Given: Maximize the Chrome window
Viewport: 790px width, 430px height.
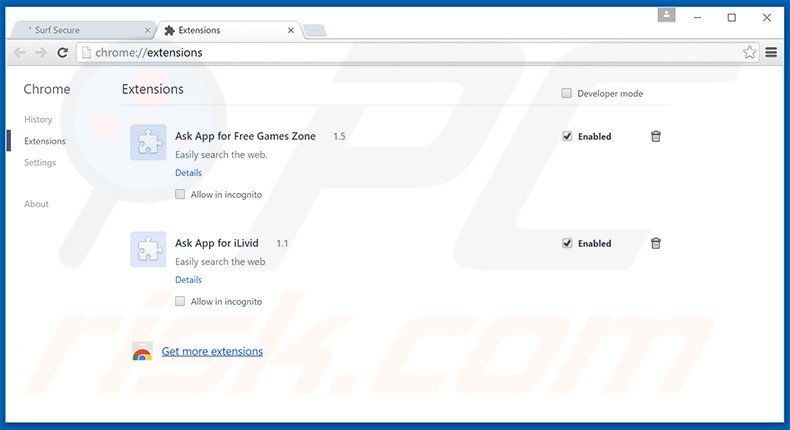Looking at the screenshot, I should coord(732,18).
